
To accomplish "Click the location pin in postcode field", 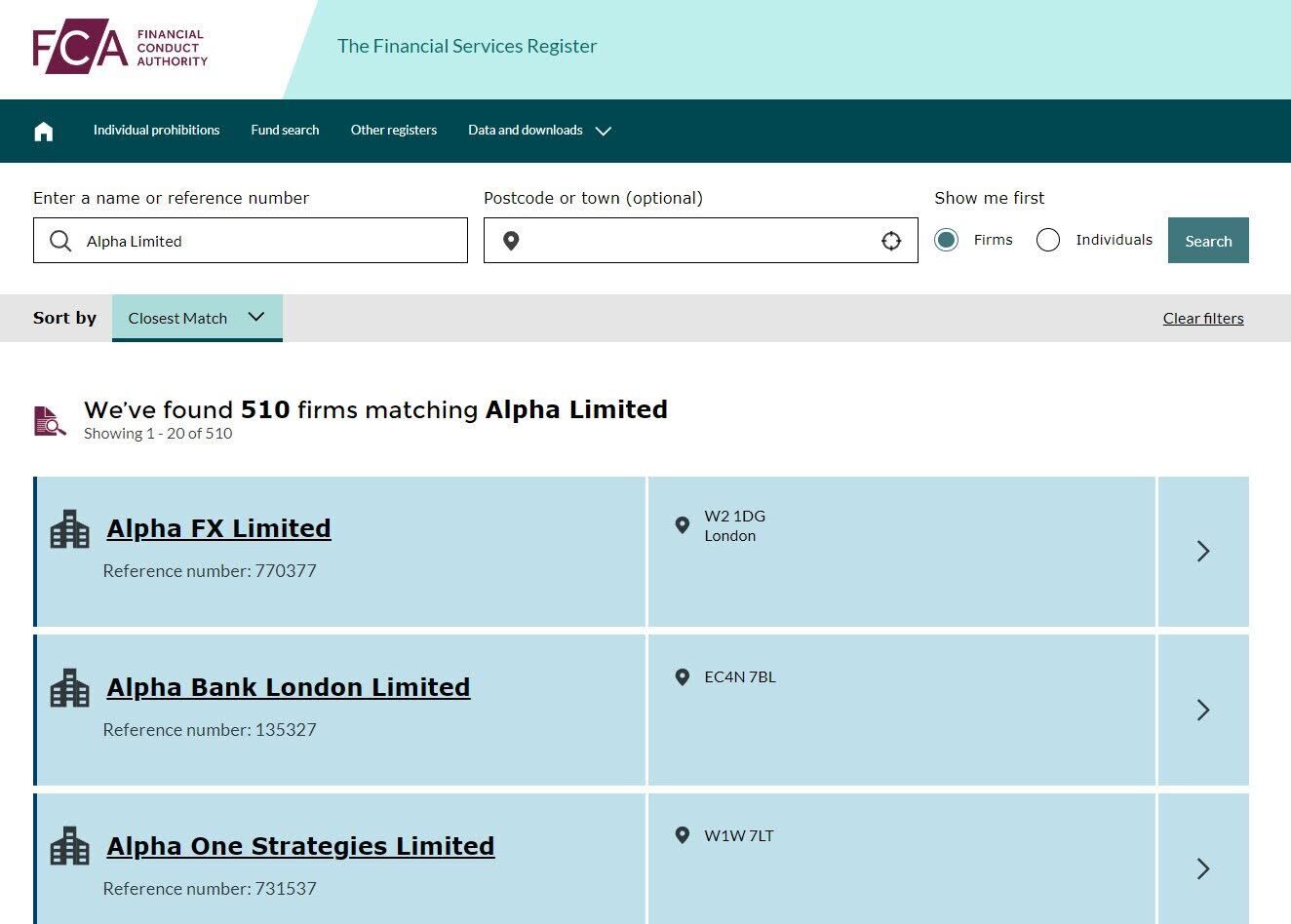I will coord(511,241).
